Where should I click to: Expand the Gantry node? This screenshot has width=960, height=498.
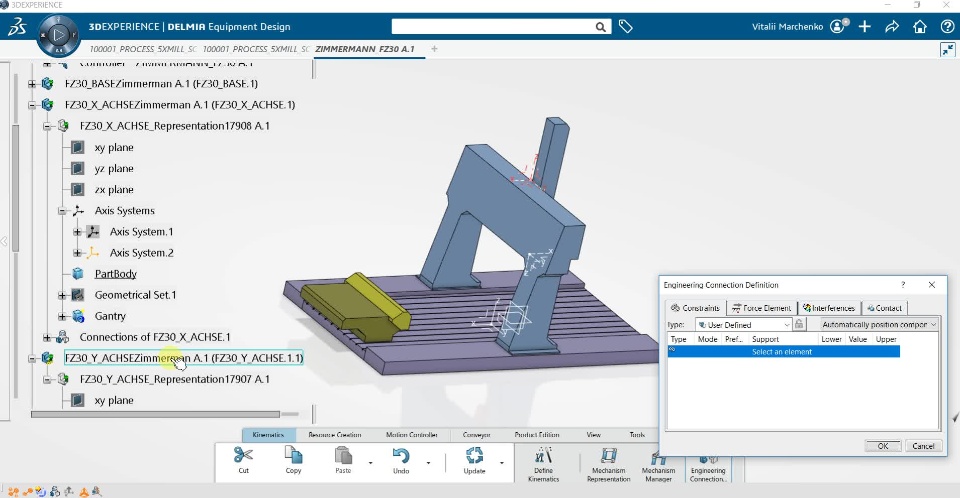(x=62, y=316)
